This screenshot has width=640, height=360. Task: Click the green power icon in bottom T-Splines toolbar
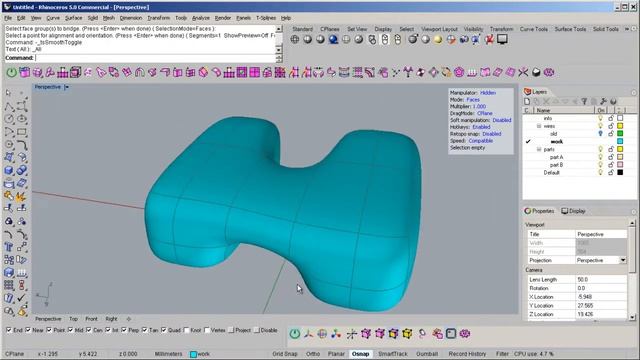tap(295, 334)
